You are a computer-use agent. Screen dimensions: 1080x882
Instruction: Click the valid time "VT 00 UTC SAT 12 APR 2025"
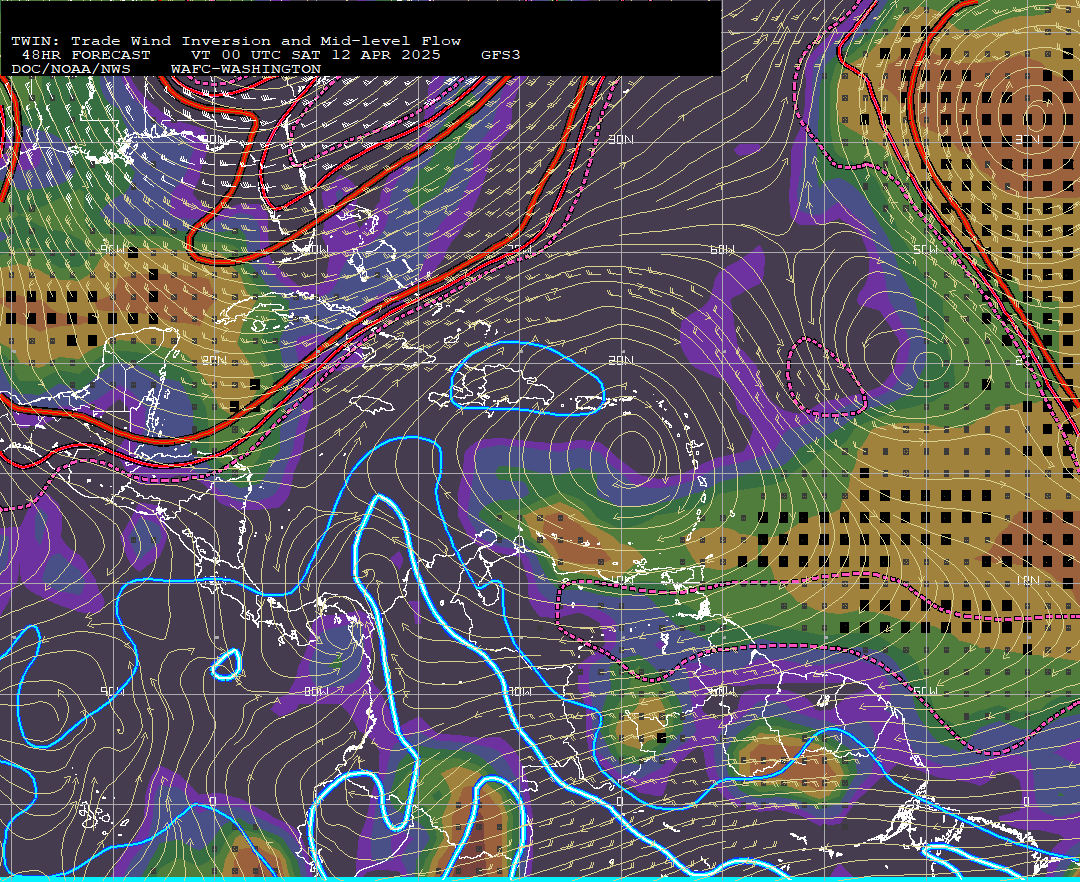[x=315, y=55]
